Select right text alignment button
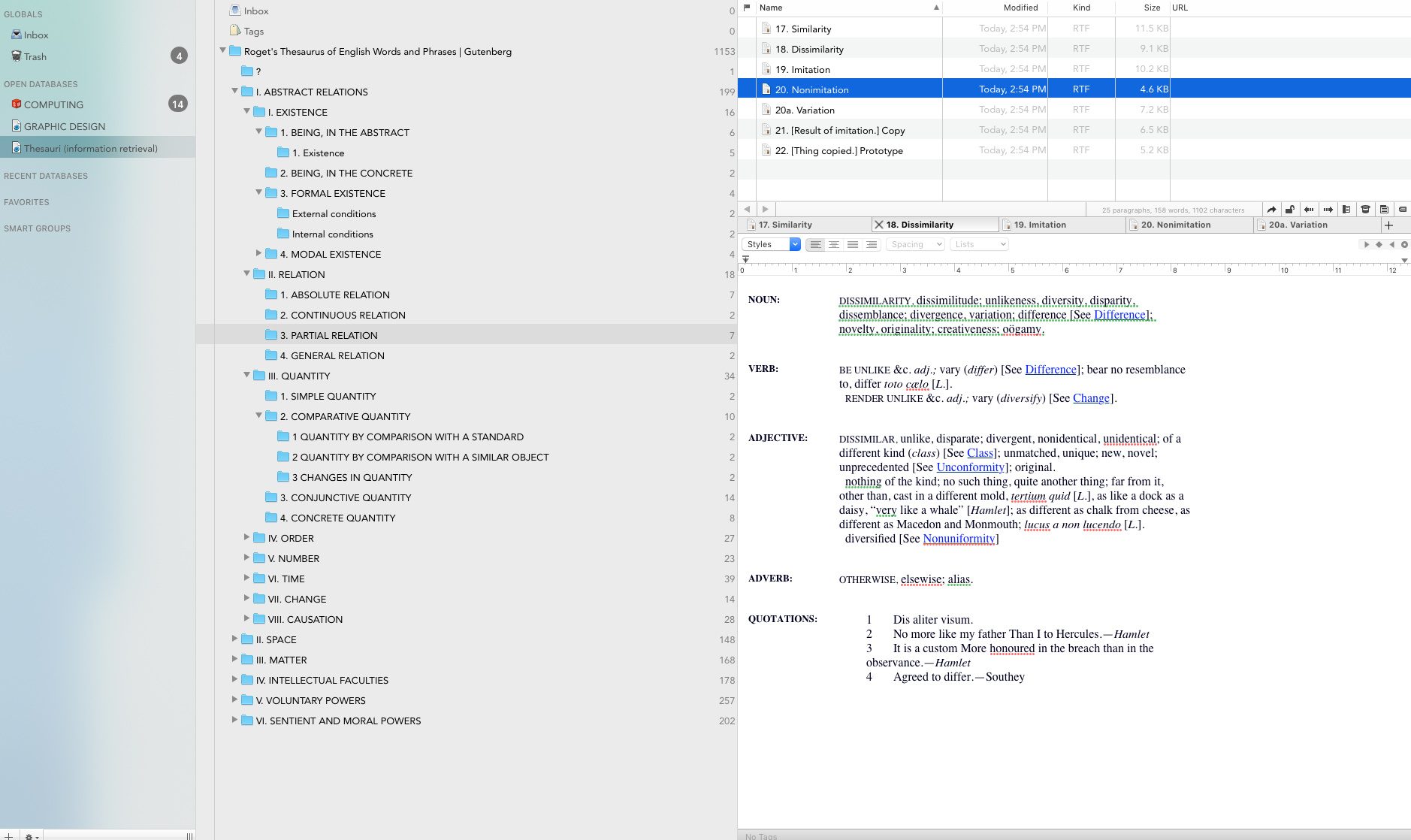 [872, 245]
